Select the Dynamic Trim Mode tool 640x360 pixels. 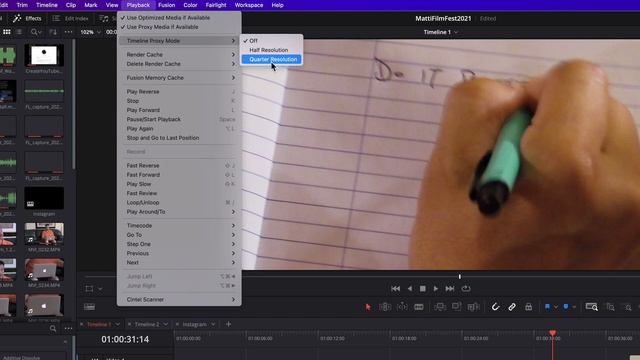(402, 307)
